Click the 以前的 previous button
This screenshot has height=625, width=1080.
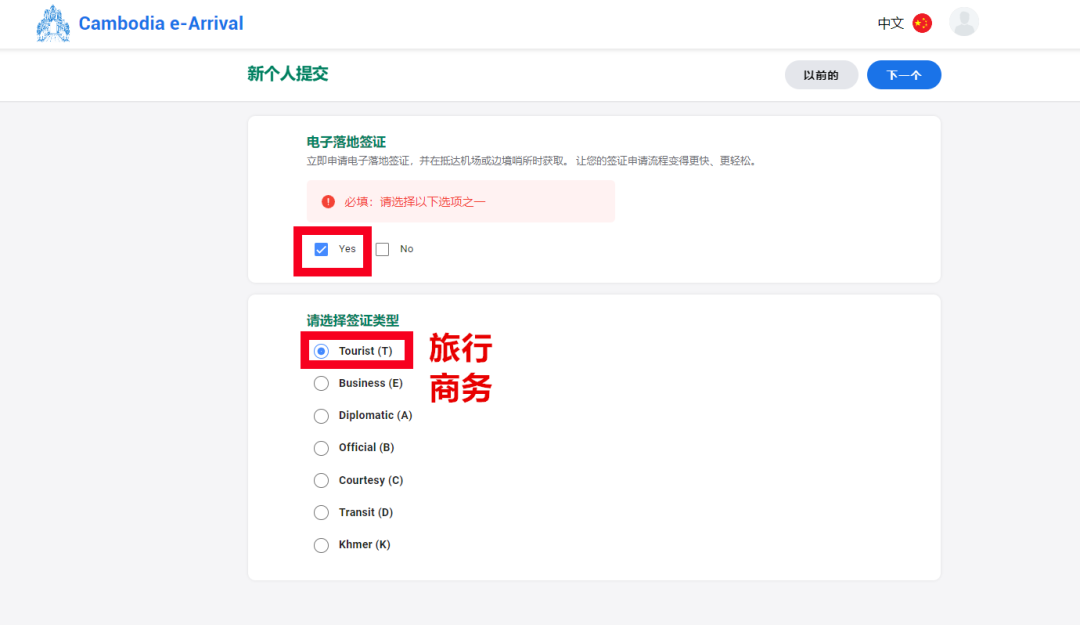(x=821, y=75)
